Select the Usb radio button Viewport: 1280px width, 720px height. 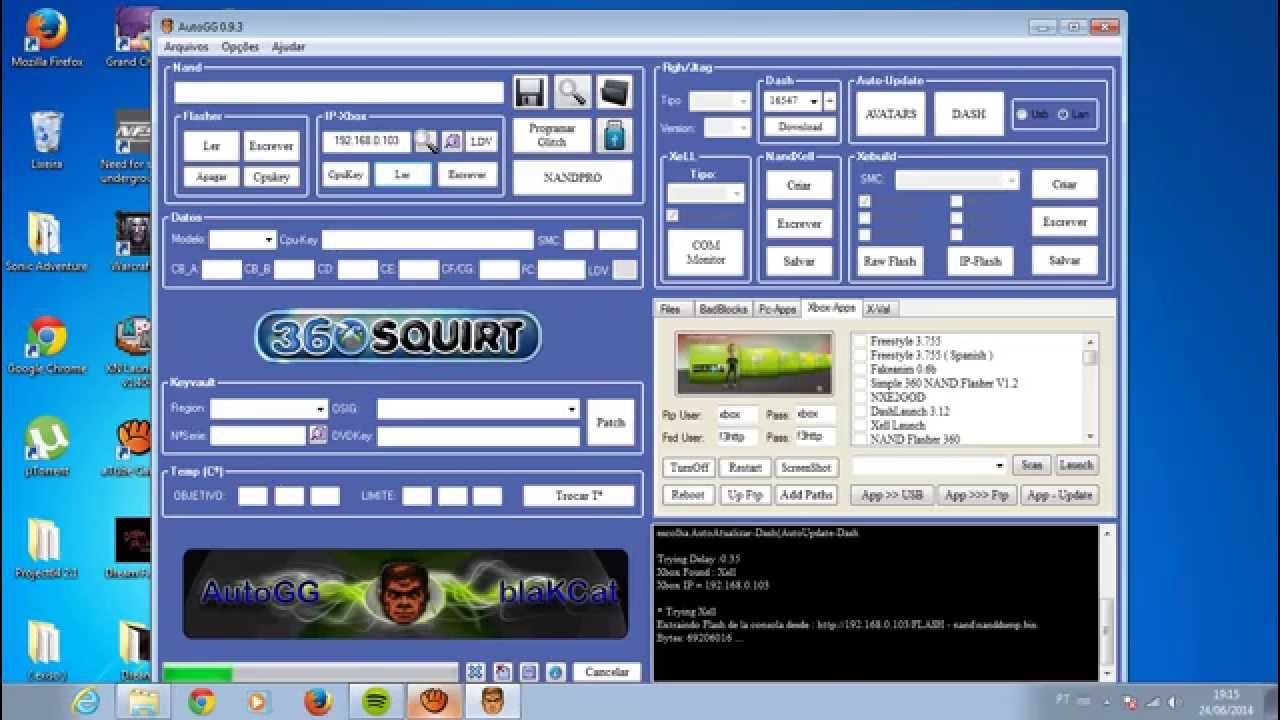pyautogui.click(x=1022, y=114)
